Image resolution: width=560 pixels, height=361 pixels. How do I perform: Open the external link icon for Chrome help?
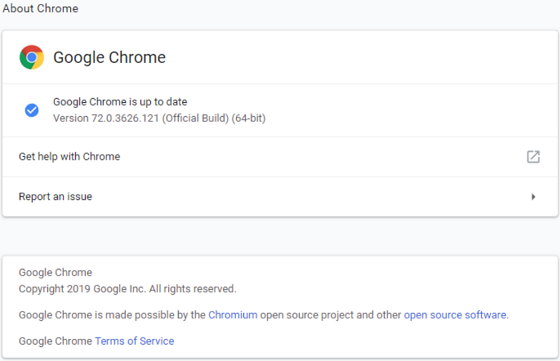(x=533, y=156)
